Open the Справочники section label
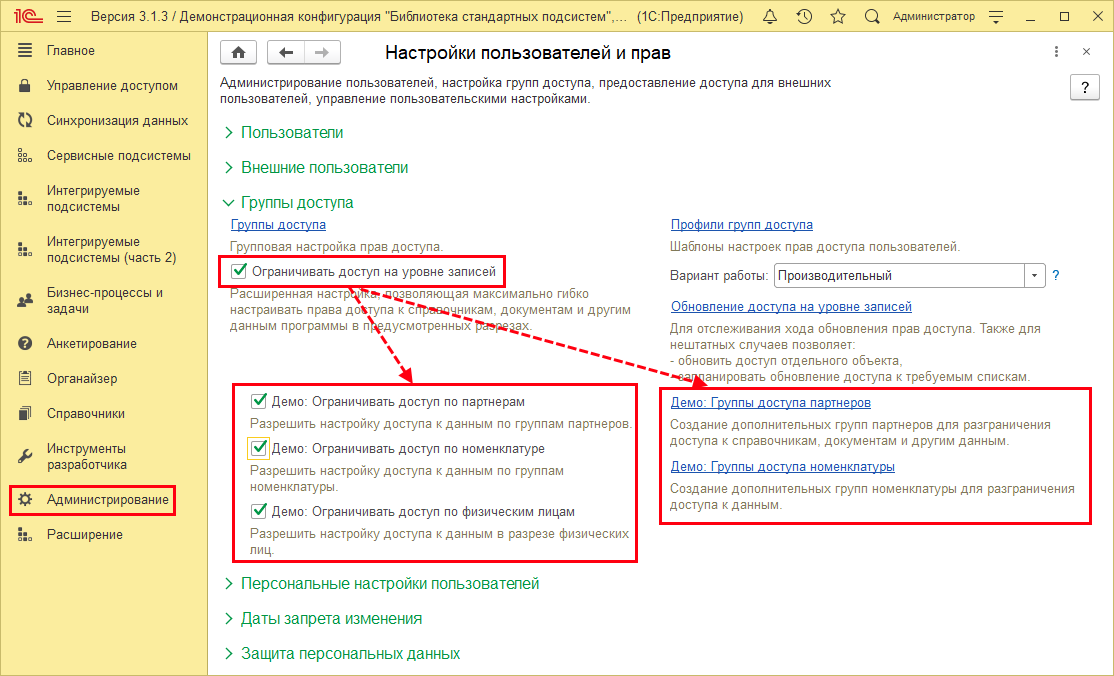The image size is (1114, 676). 86,414
